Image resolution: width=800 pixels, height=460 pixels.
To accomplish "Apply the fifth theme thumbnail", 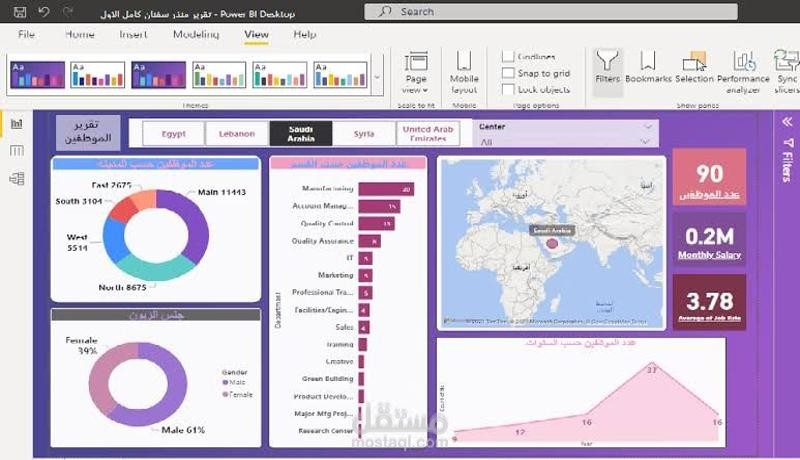I will (280, 74).
